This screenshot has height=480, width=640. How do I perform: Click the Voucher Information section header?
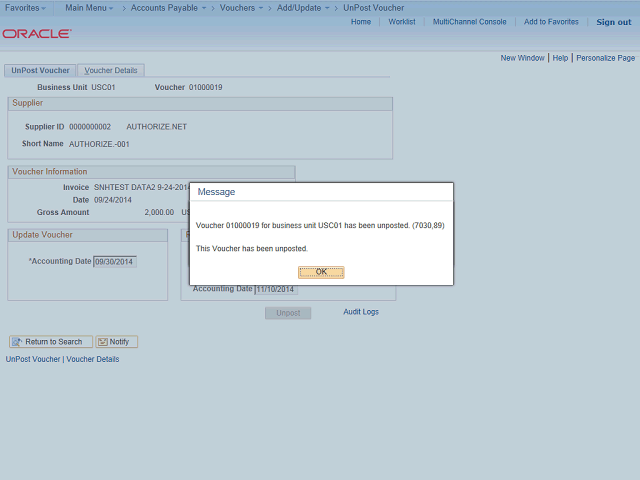tap(151, 172)
